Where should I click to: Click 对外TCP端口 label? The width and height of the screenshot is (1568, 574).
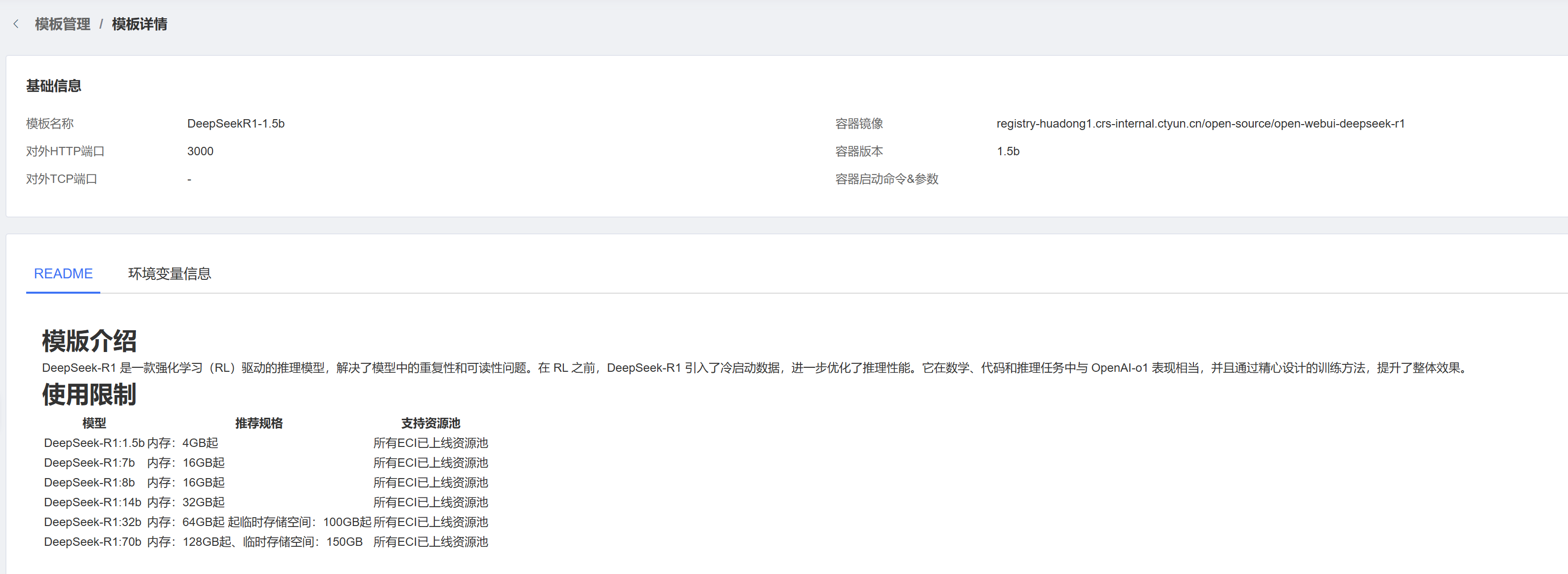coord(61,179)
